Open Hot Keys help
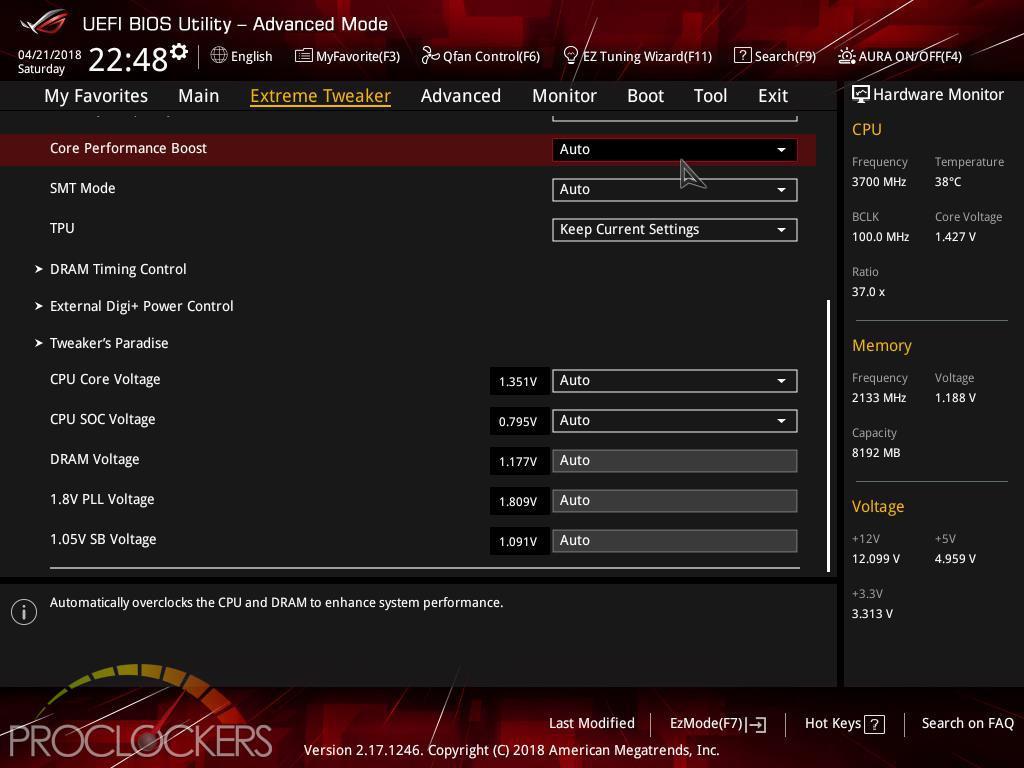The width and height of the screenshot is (1024, 768). coord(844,724)
